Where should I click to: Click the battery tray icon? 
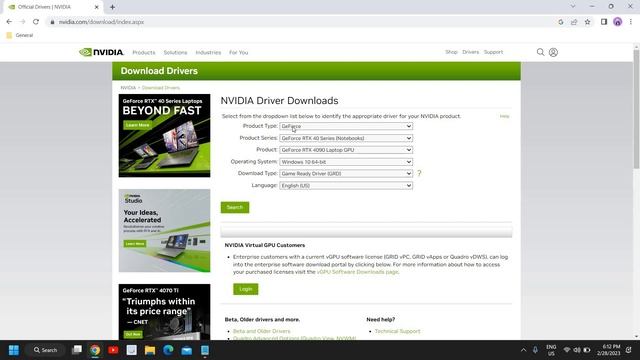pyautogui.click(x=587, y=350)
